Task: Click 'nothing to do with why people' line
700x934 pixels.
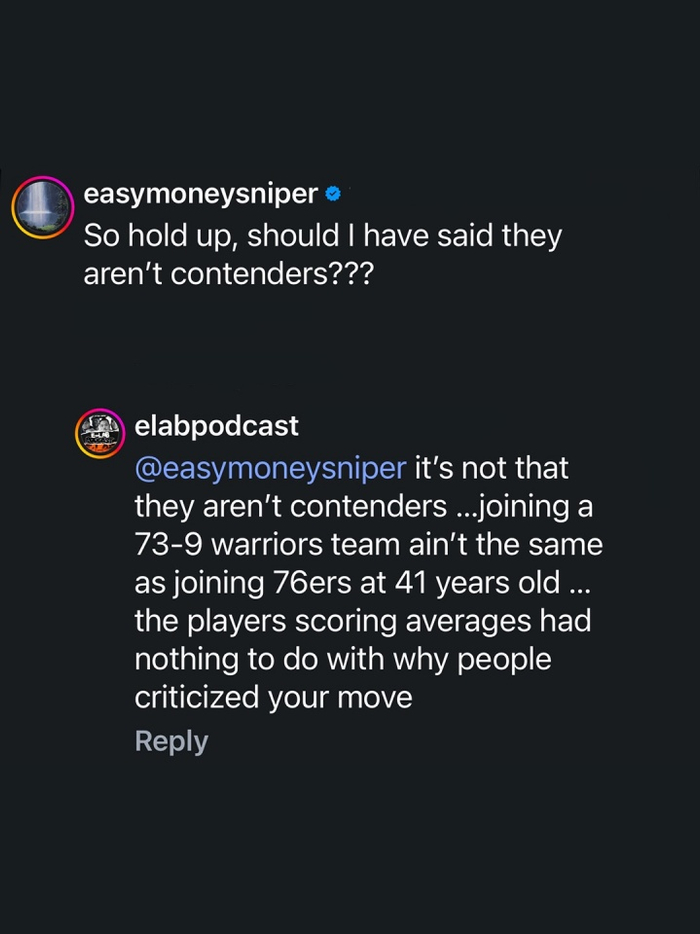Action: [x=343, y=659]
